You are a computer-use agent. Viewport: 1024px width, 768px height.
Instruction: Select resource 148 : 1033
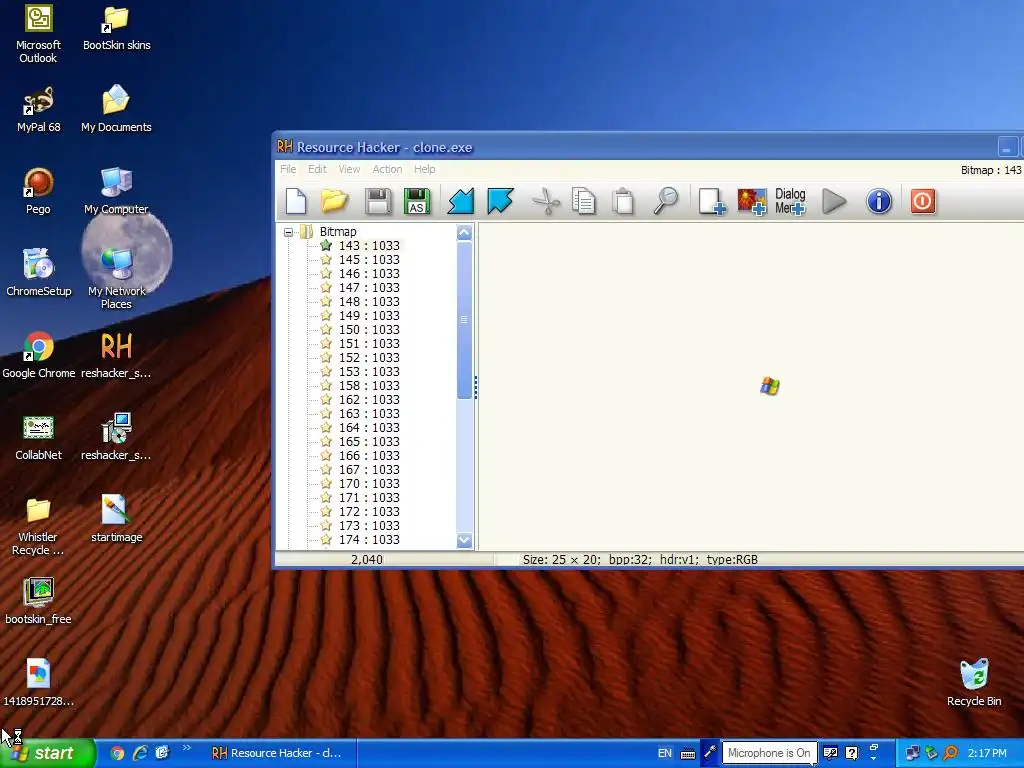click(369, 302)
